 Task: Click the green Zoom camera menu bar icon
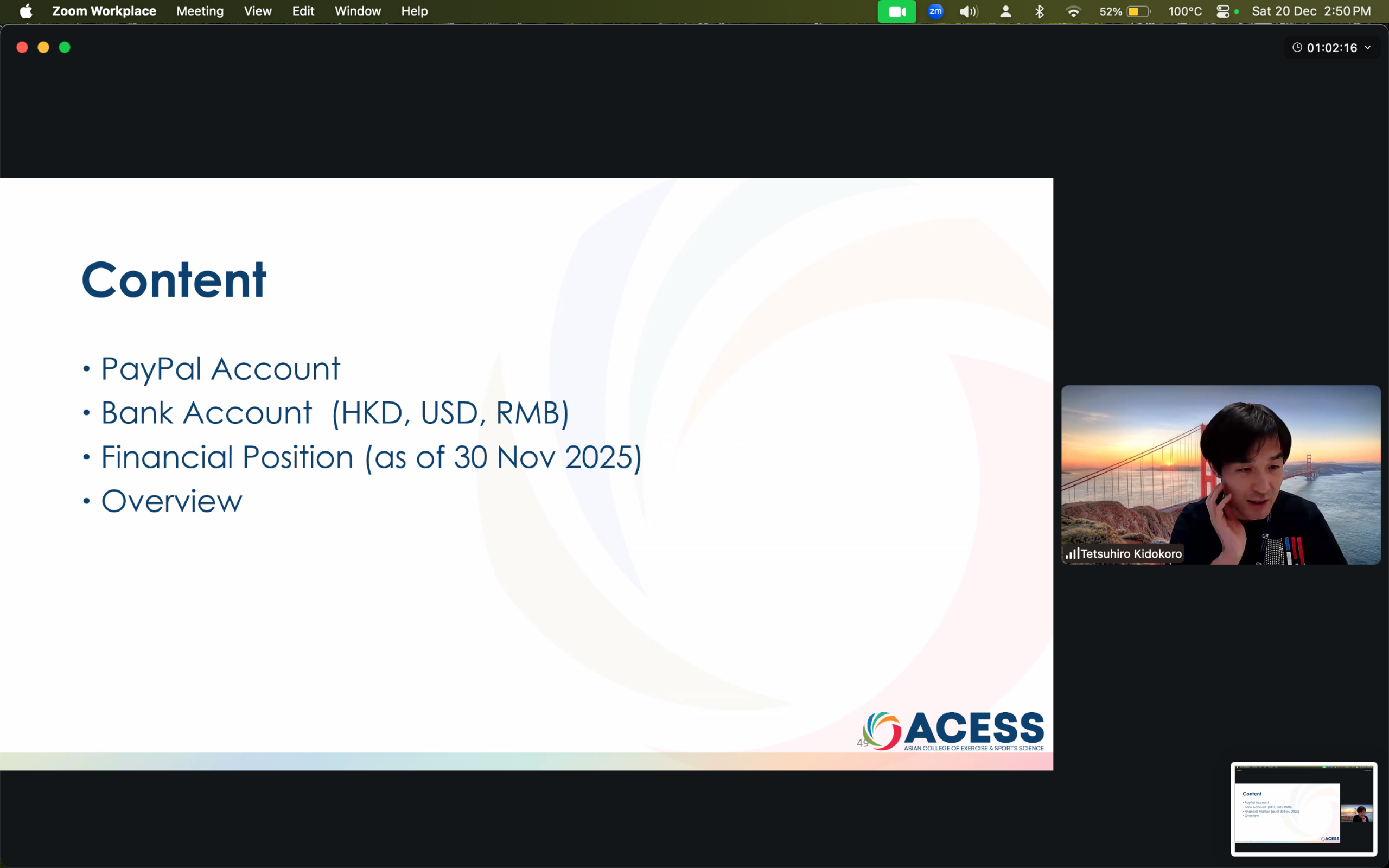point(896,11)
